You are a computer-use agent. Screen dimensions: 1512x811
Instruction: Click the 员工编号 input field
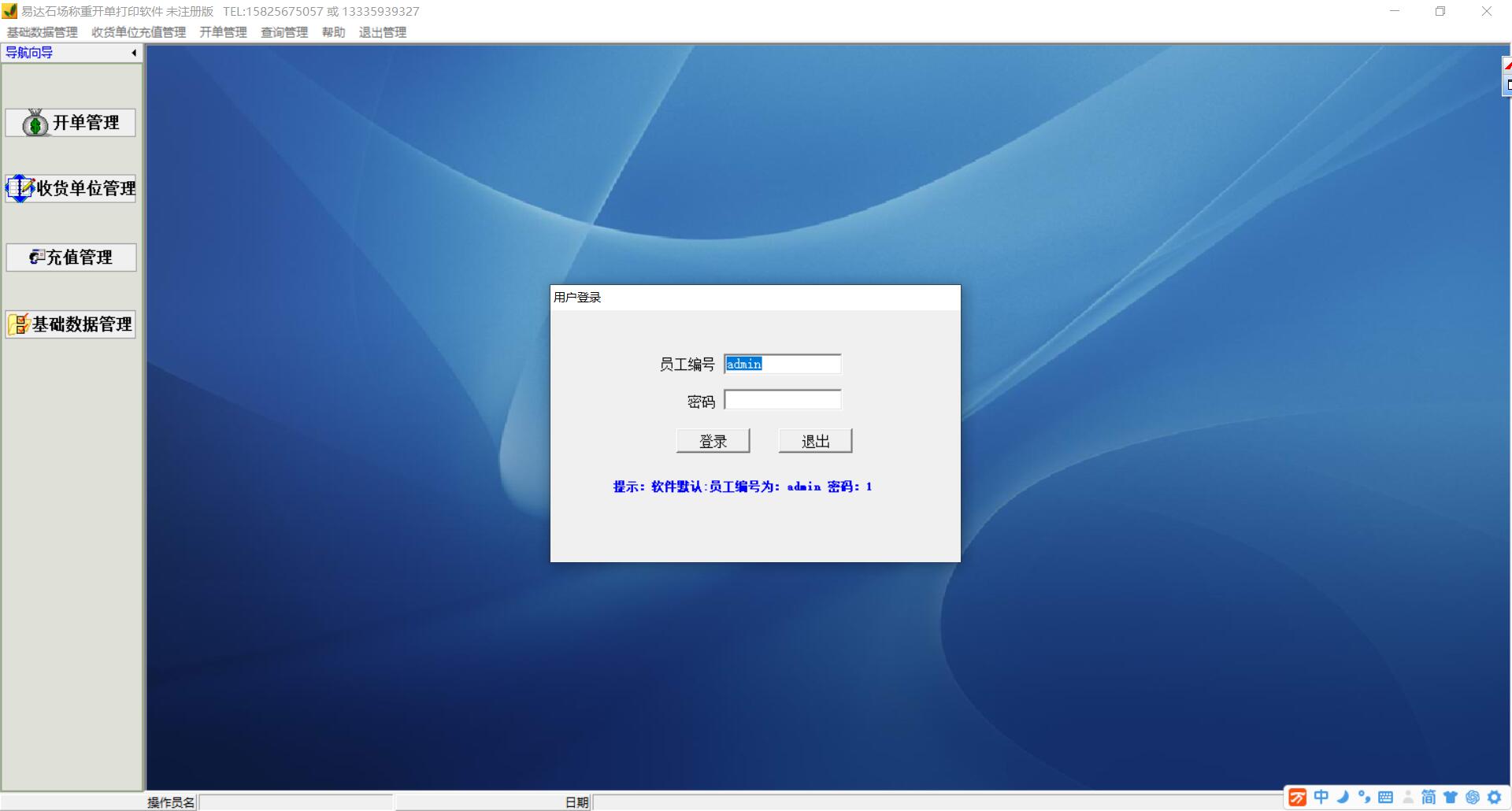[783, 364]
